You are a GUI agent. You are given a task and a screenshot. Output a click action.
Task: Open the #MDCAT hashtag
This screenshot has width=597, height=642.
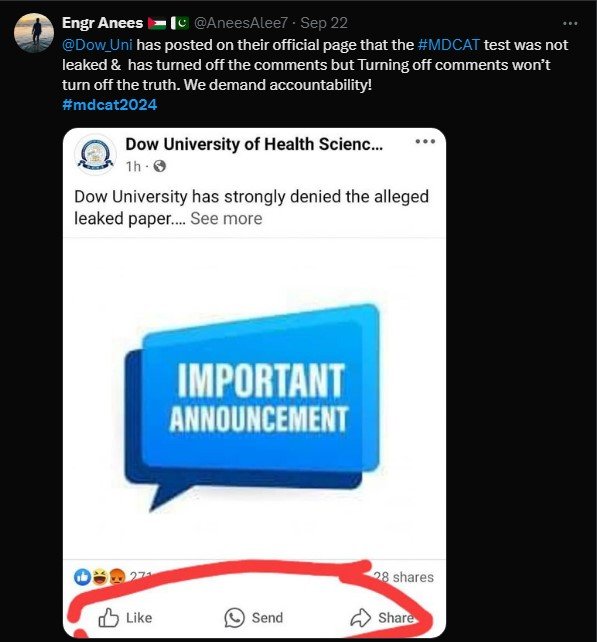pyautogui.click(x=448, y=45)
